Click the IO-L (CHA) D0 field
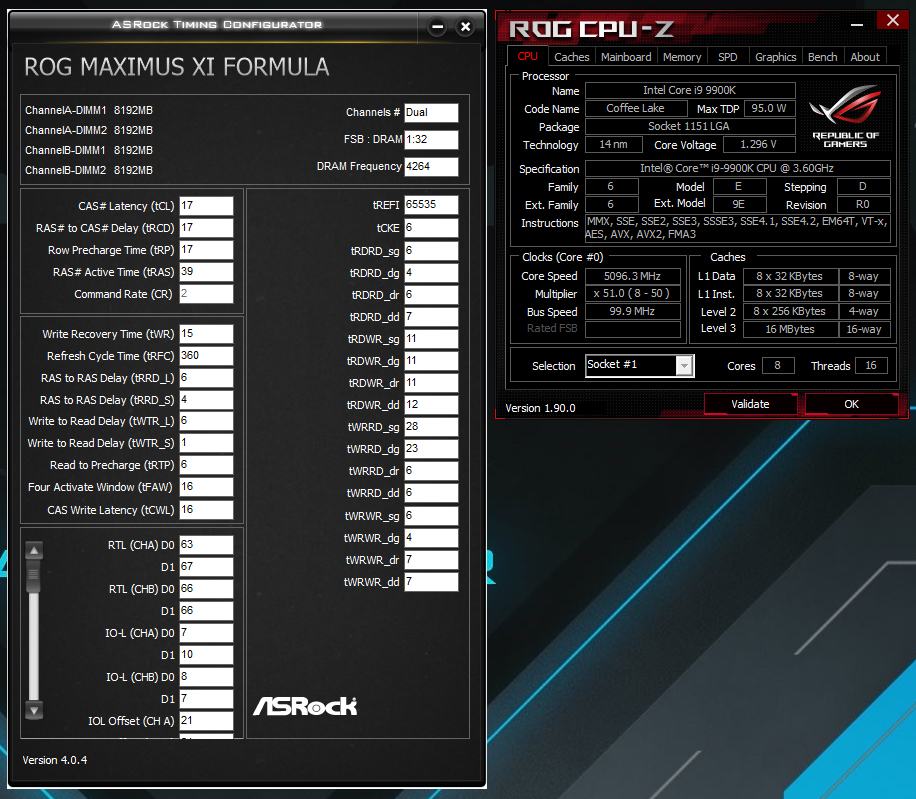The width and height of the screenshot is (916, 799). [206, 633]
